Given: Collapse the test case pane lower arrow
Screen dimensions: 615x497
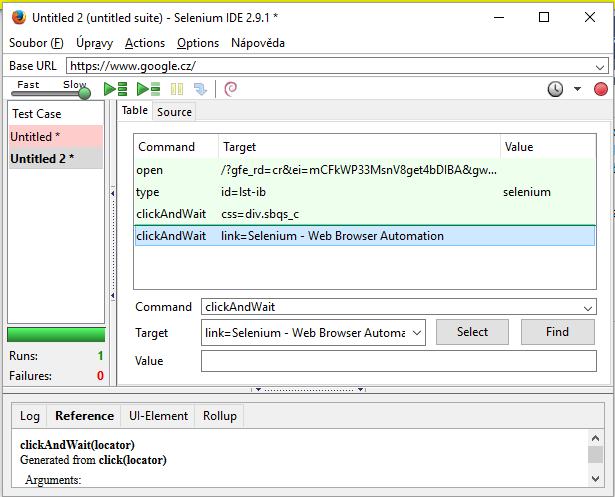Looking at the screenshot, I should click(x=113, y=295).
